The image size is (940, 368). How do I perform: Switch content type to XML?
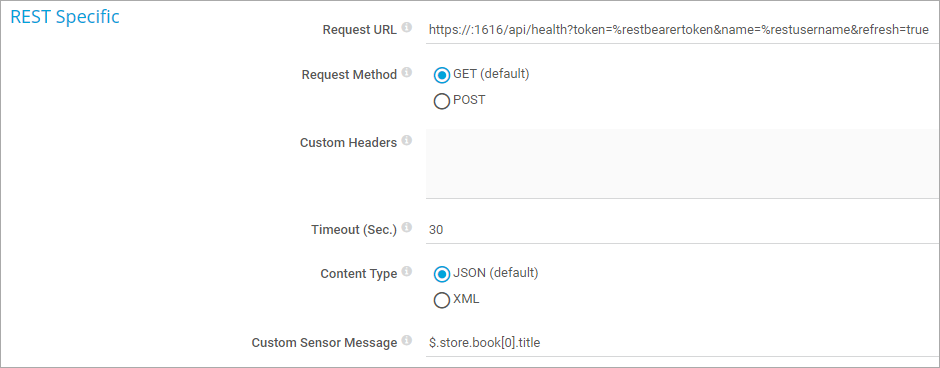click(x=441, y=300)
